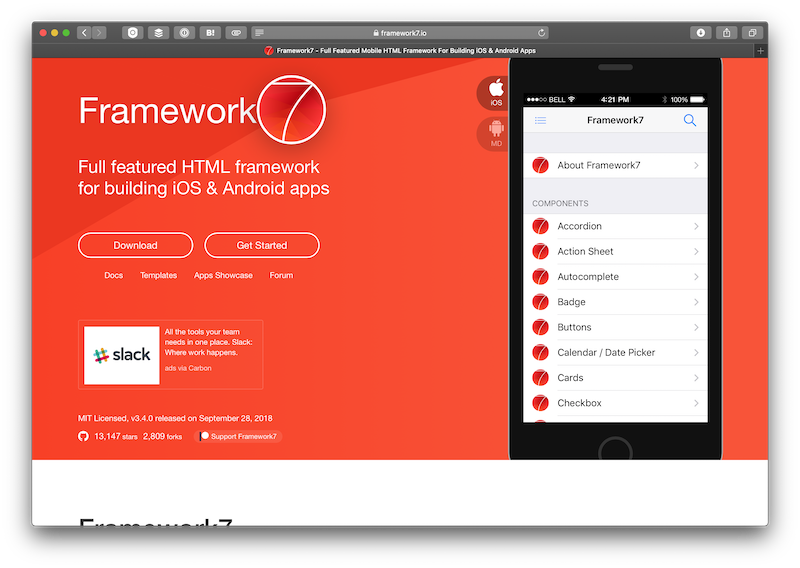Click the red icon beside Buttons
This screenshot has height=568, width=800.
point(540,327)
